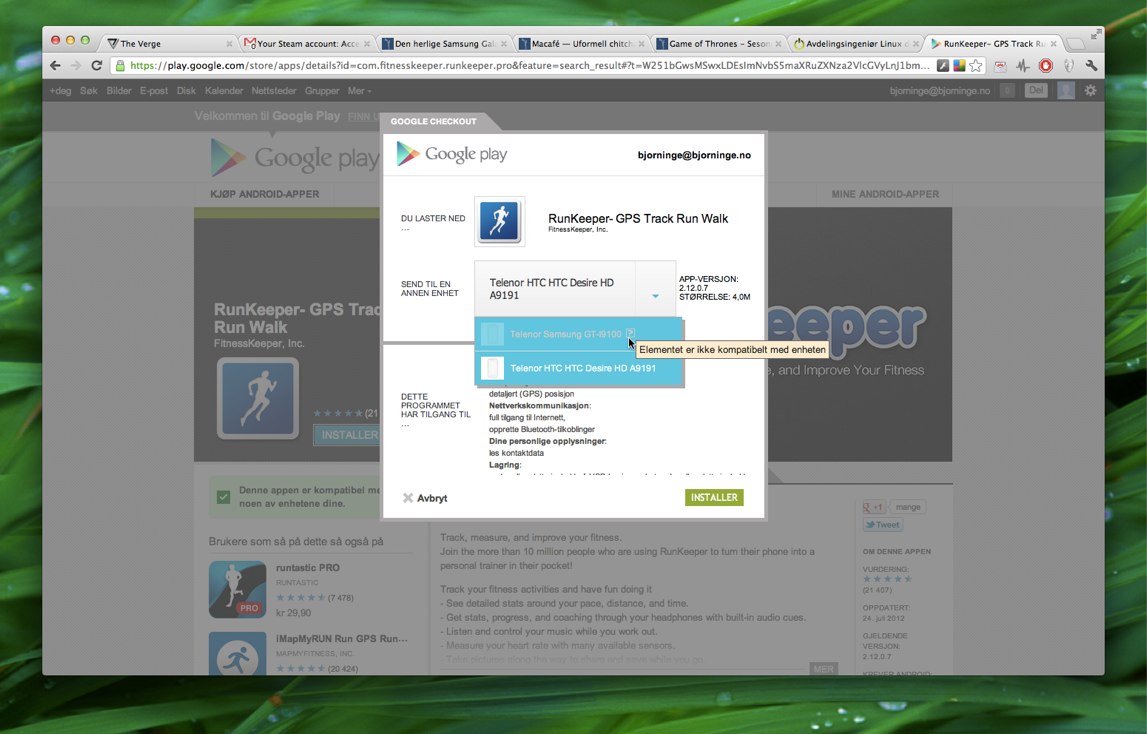1147x734 pixels.
Task: Click the pulse waveform extension icon
Action: click(1023, 66)
